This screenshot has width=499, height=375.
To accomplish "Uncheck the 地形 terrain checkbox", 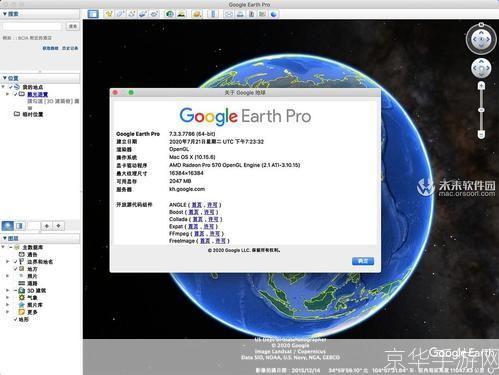I will click(x=15, y=319).
